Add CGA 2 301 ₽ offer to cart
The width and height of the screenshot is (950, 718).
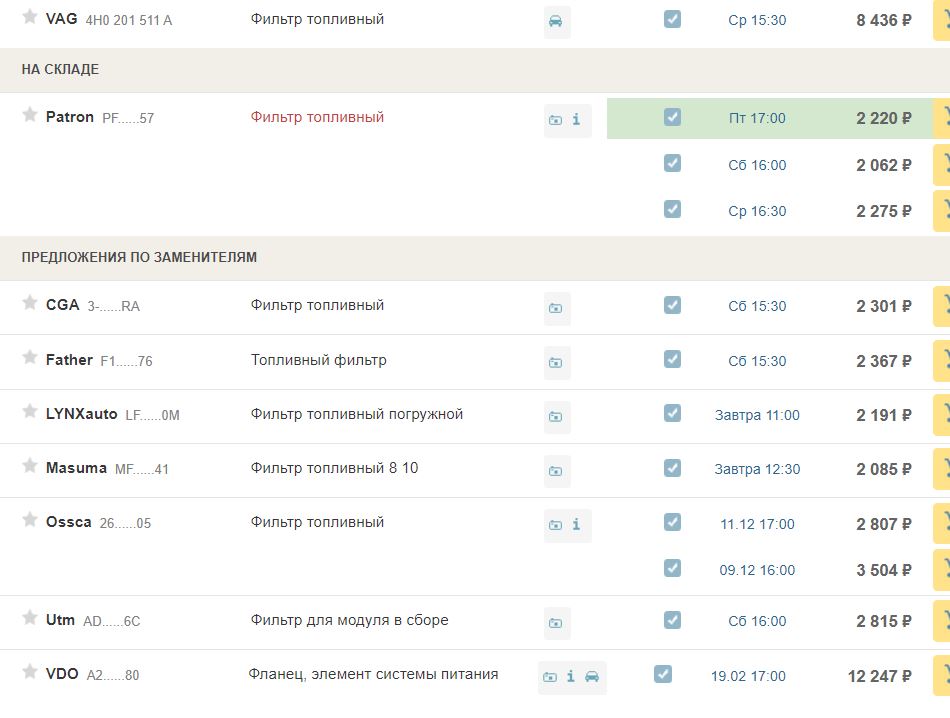point(942,306)
